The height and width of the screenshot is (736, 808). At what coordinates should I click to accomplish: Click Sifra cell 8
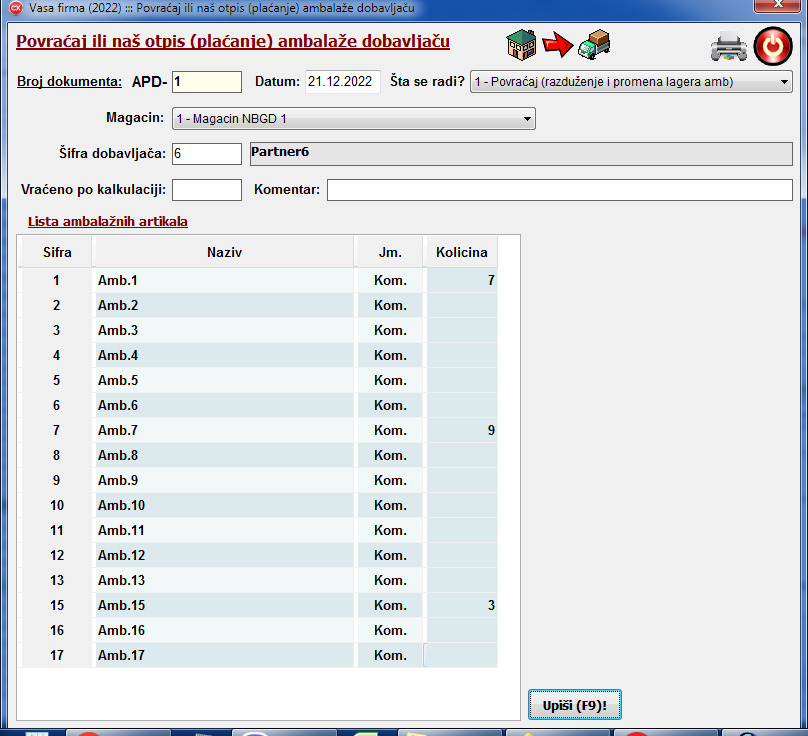point(57,456)
